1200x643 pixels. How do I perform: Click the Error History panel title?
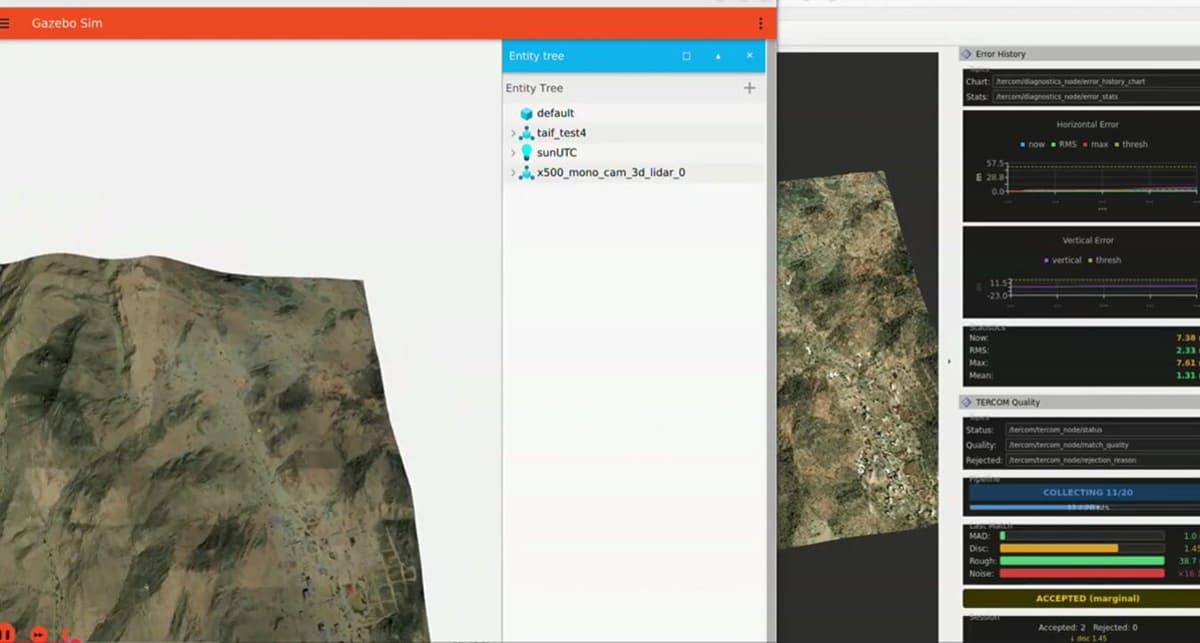tap(1001, 54)
